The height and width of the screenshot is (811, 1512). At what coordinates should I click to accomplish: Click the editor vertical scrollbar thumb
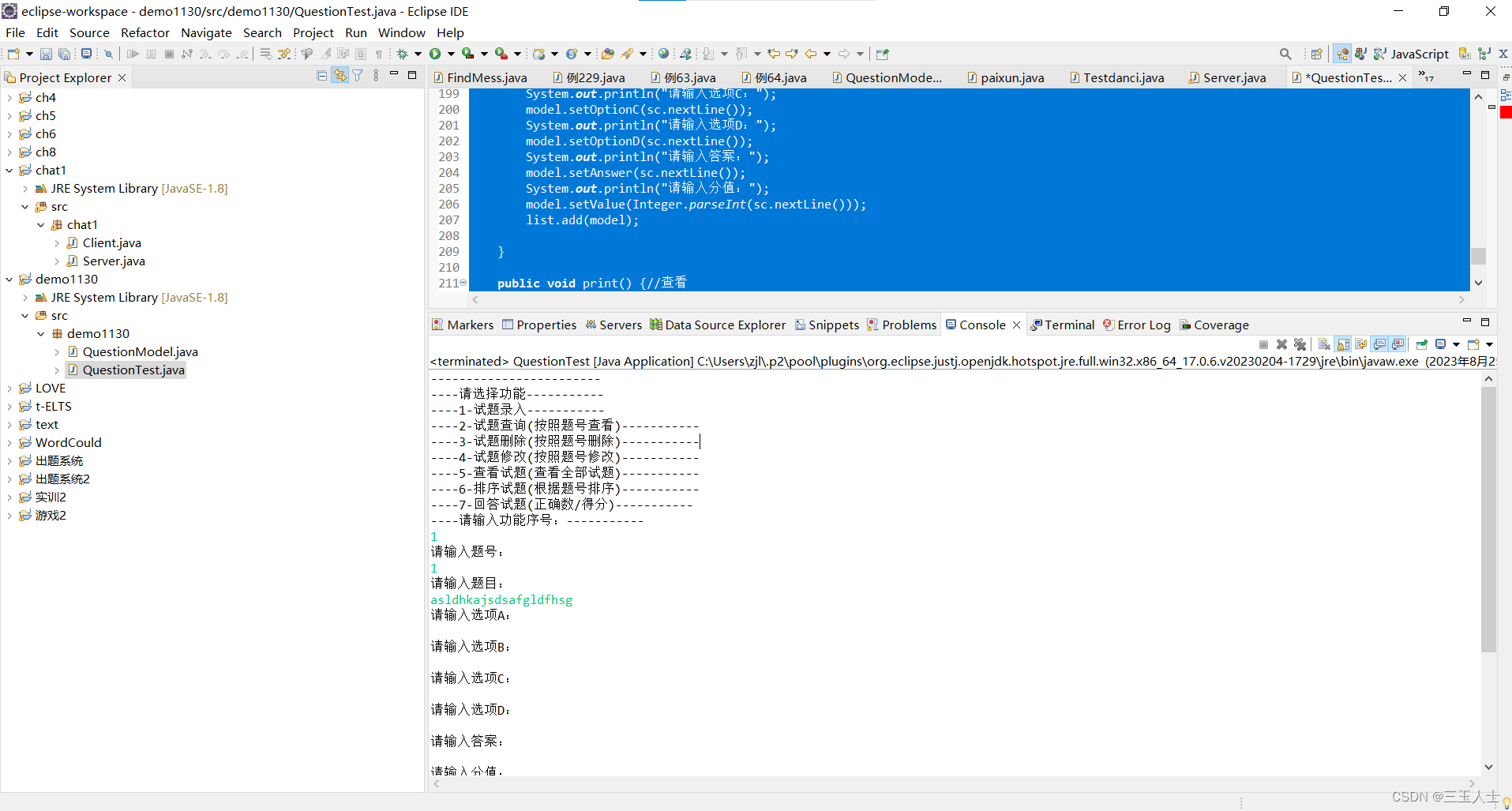pyautogui.click(x=1478, y=256)
